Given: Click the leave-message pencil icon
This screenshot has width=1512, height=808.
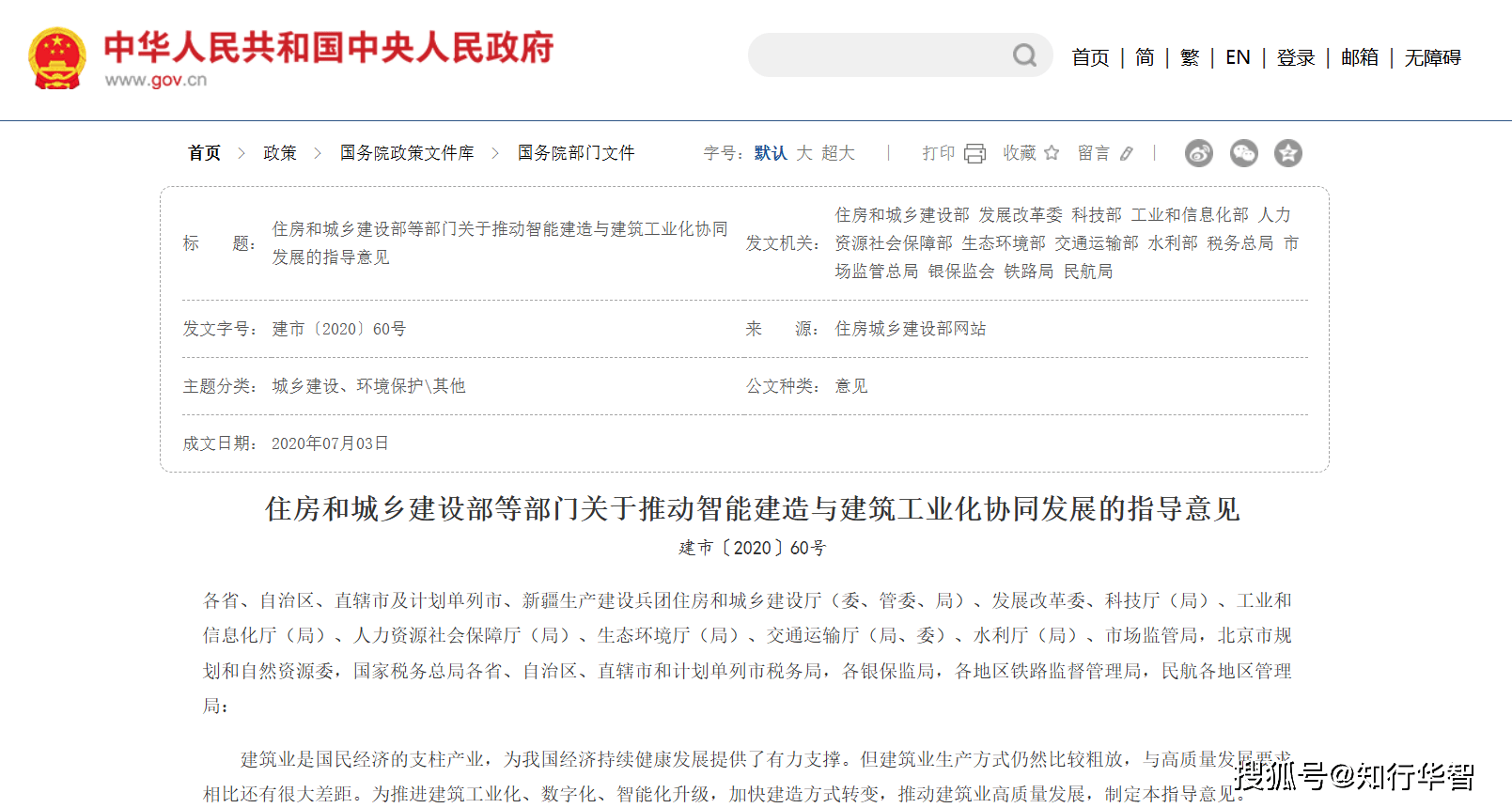Looking at the screenshot, I should click(x=1127, y=153).
